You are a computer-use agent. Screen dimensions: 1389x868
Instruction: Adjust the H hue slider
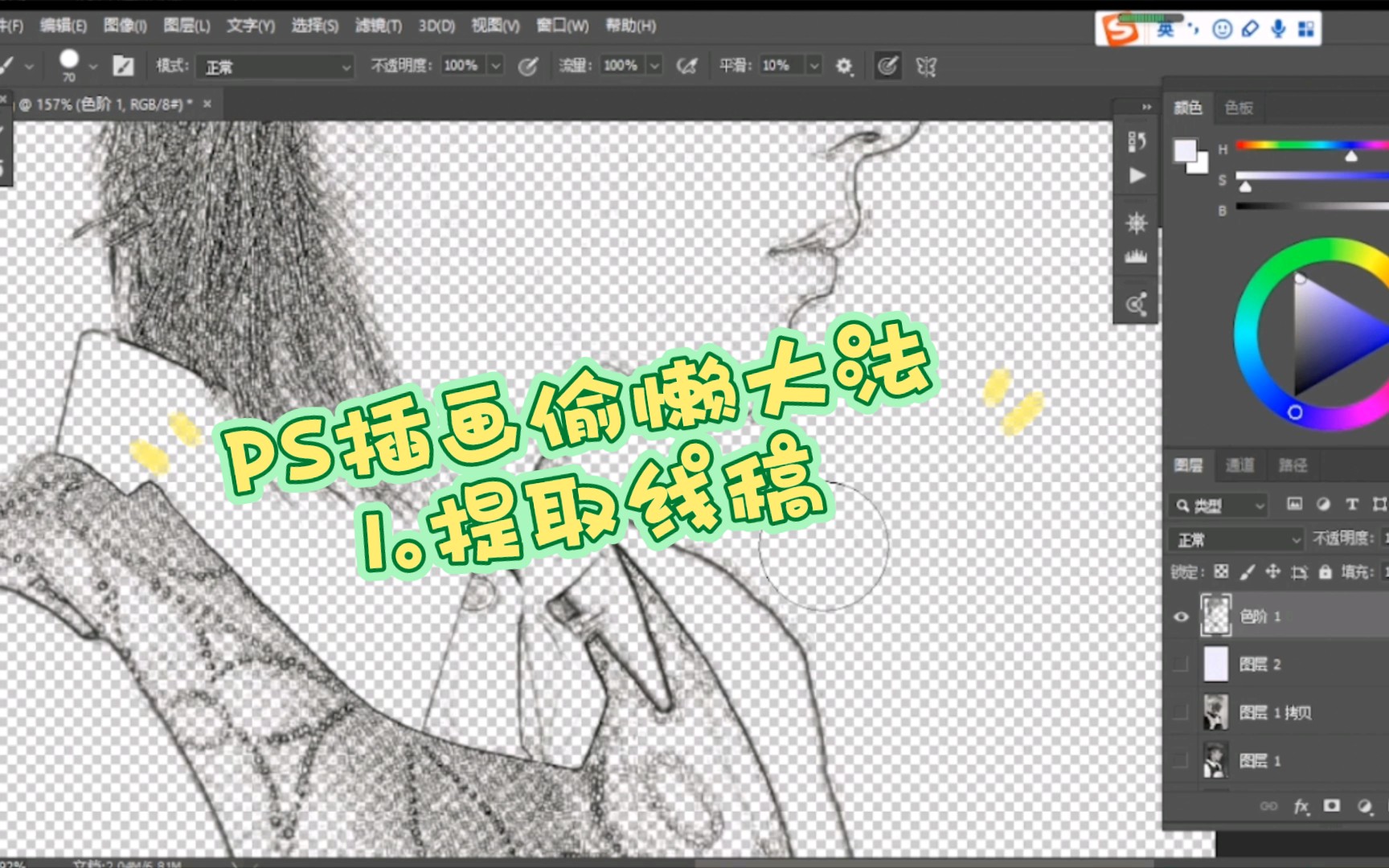[1312, 145]
